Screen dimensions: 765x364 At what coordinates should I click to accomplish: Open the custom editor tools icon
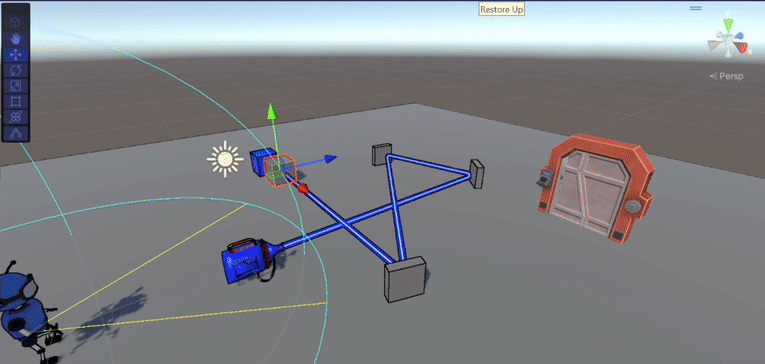tap(16, 133)
